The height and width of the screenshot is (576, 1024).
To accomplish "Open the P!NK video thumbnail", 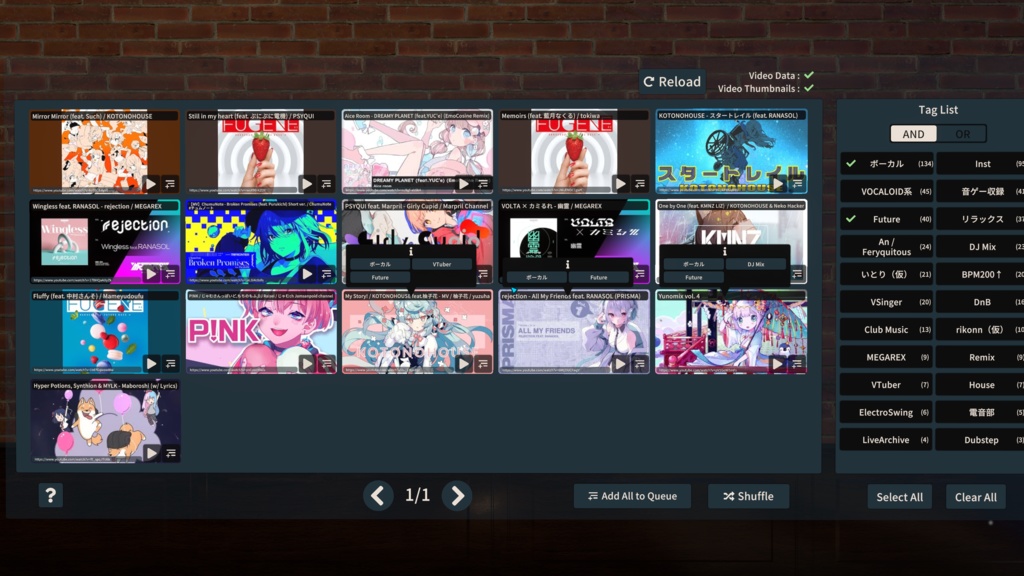I will (x=261, y=332).
